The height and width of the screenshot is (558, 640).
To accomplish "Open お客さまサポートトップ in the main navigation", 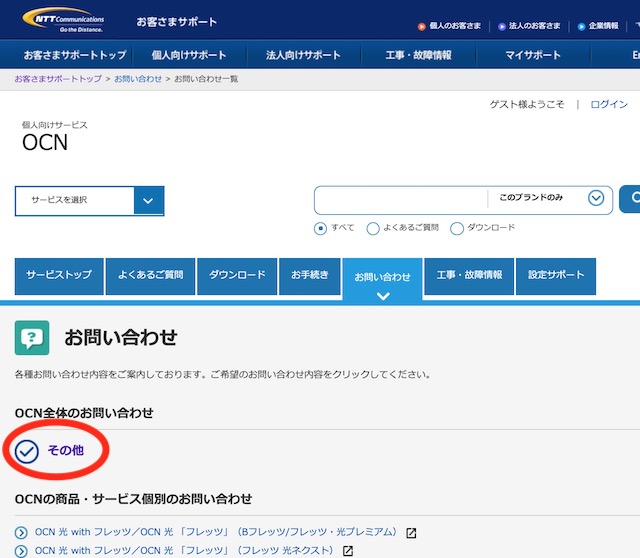I will click(x=75, y=55).
